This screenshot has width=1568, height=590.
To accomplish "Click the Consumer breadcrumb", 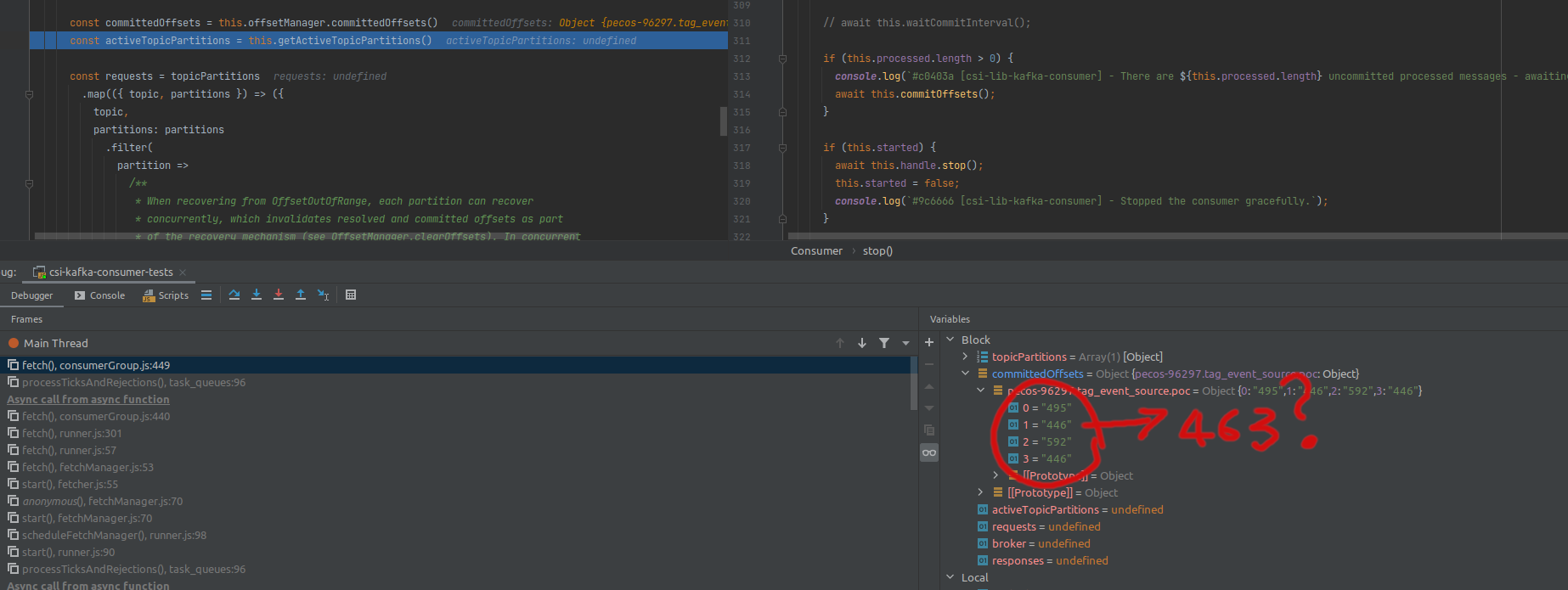I will click(x=816, y=250).
